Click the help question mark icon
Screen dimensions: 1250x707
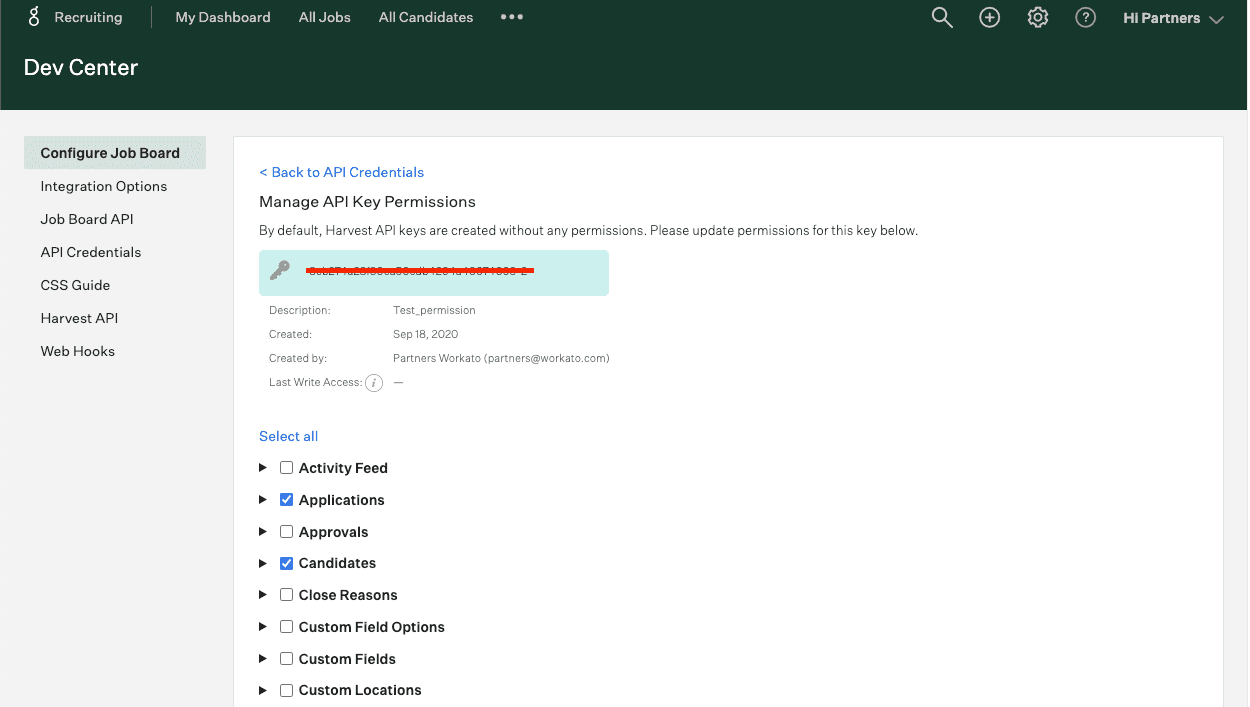(x=1085, y=17)
